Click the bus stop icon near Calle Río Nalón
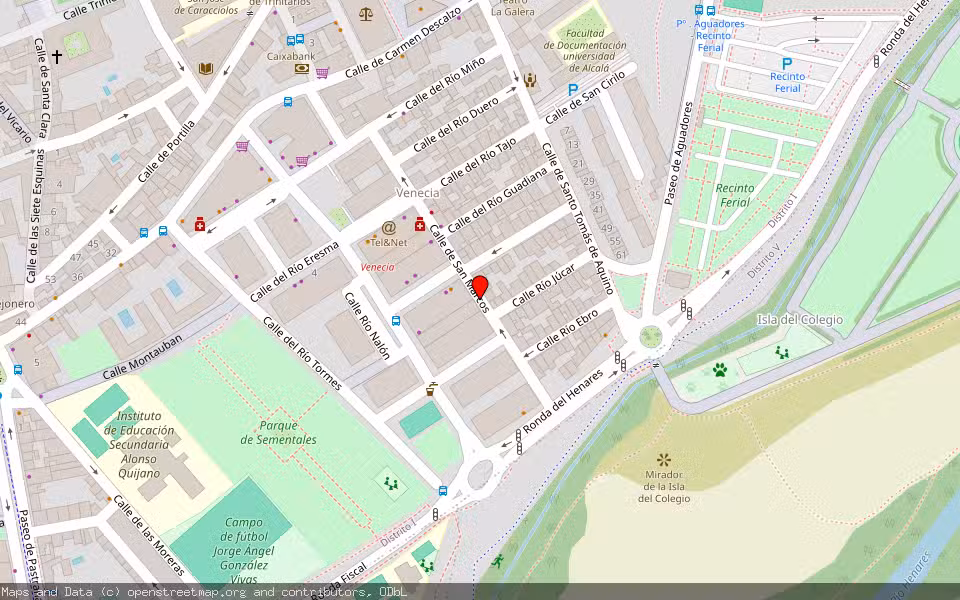This screenshot has height=600, width=960. coord(396,320)
